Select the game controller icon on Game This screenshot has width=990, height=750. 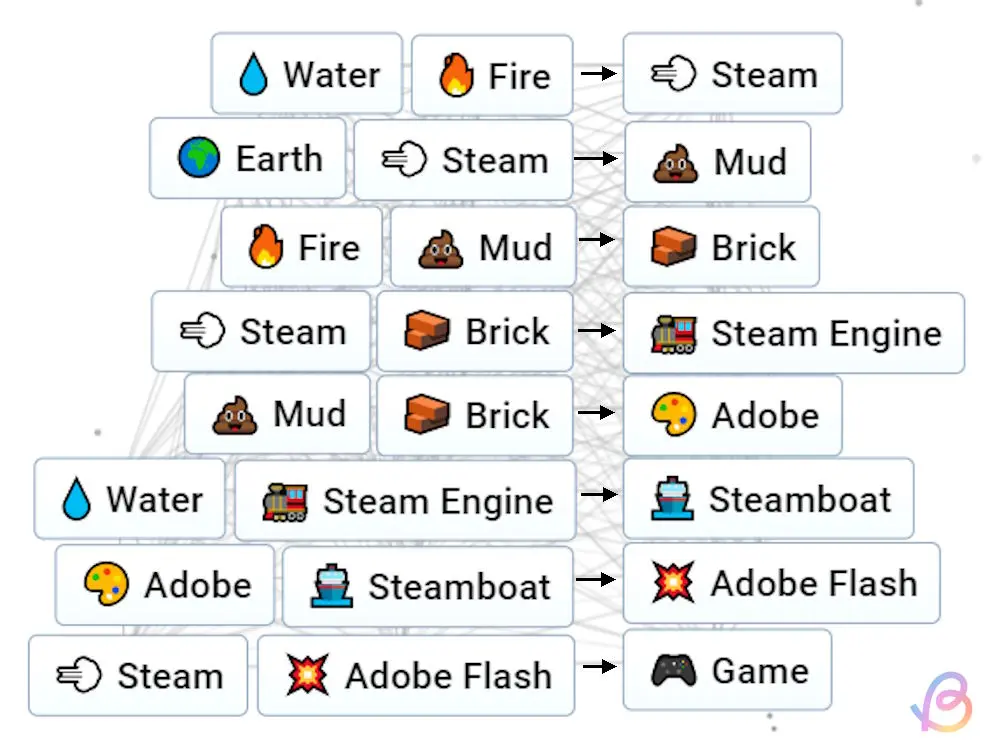pyautogui.click(x=673, y=670)
